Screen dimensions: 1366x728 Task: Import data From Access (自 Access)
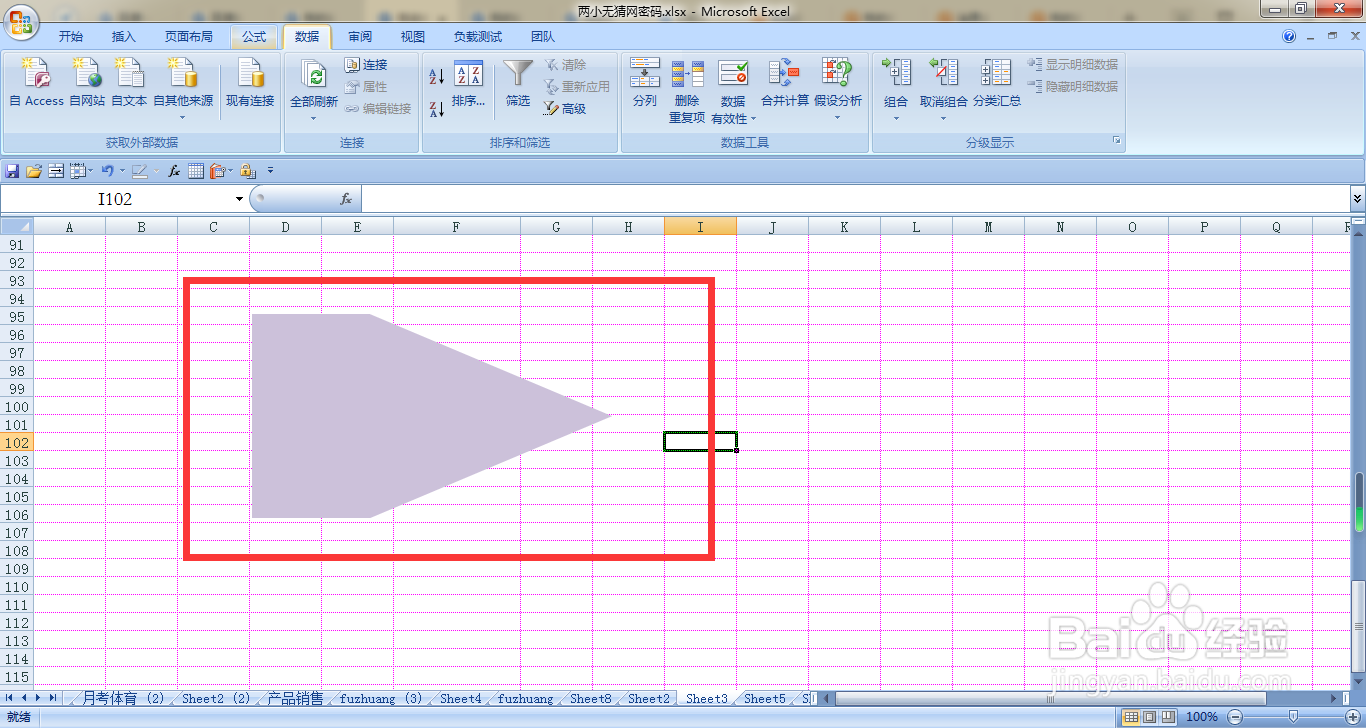pos(36,83)
